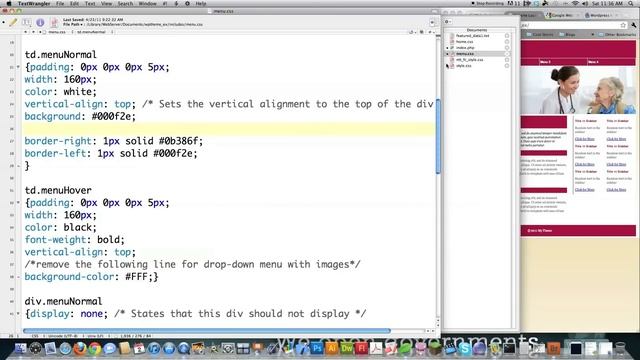
Task: Click the document icon beside Last Saved
Action: (x=54, y=22)
